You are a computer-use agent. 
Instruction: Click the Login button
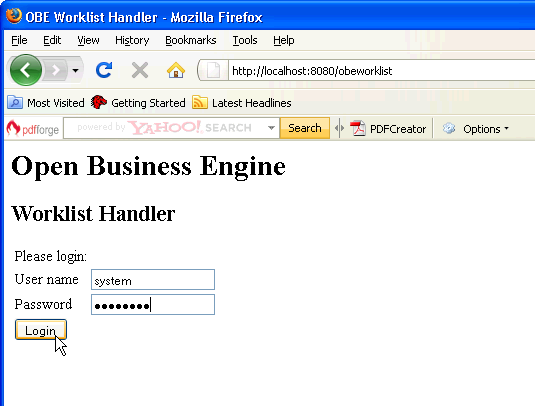pyautogui.click(x=41, y=330)
